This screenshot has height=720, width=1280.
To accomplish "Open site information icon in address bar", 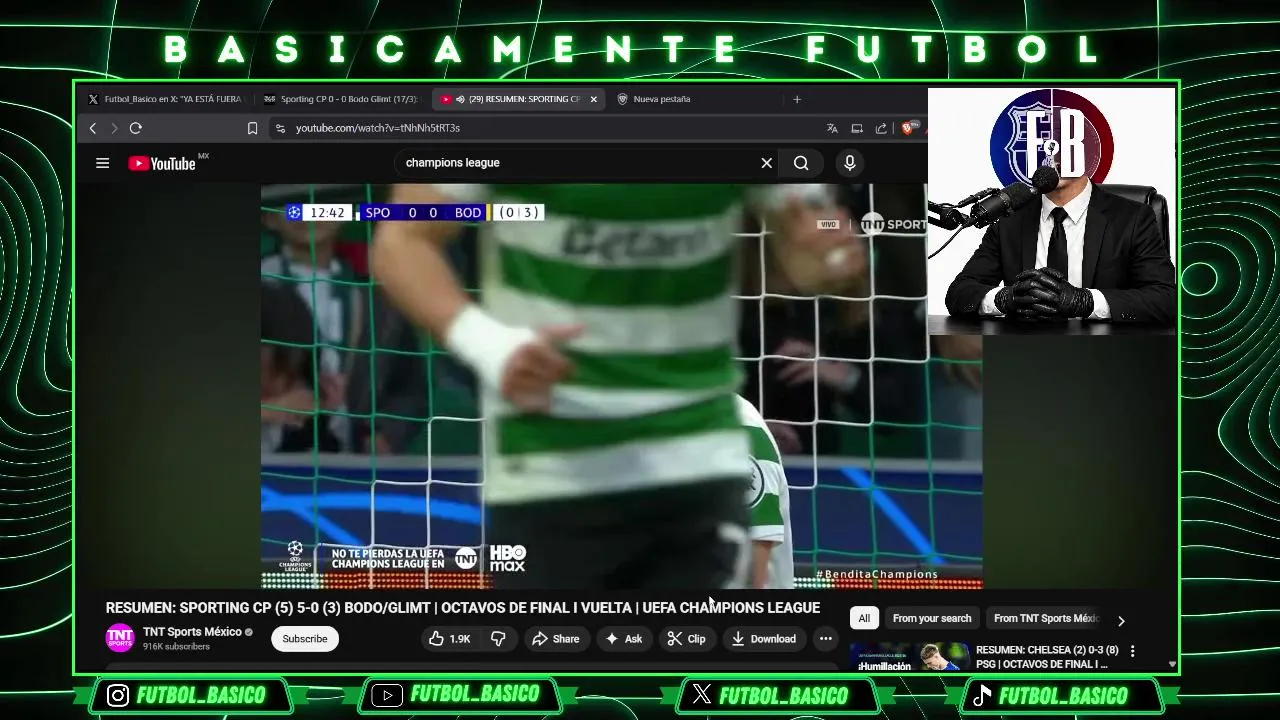I will (280, 128).
